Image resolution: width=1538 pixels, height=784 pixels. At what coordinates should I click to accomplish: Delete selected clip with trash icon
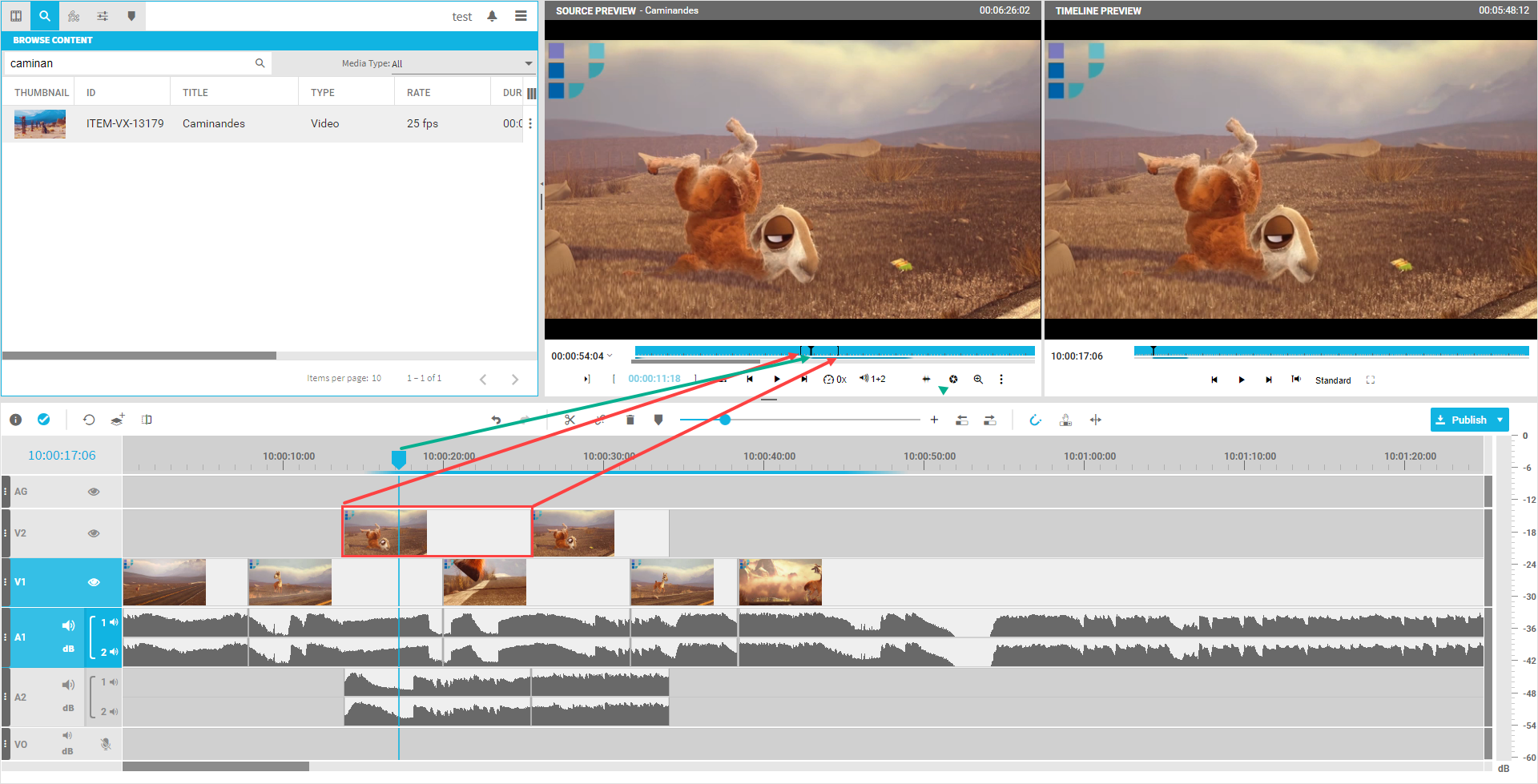(630, 420)
